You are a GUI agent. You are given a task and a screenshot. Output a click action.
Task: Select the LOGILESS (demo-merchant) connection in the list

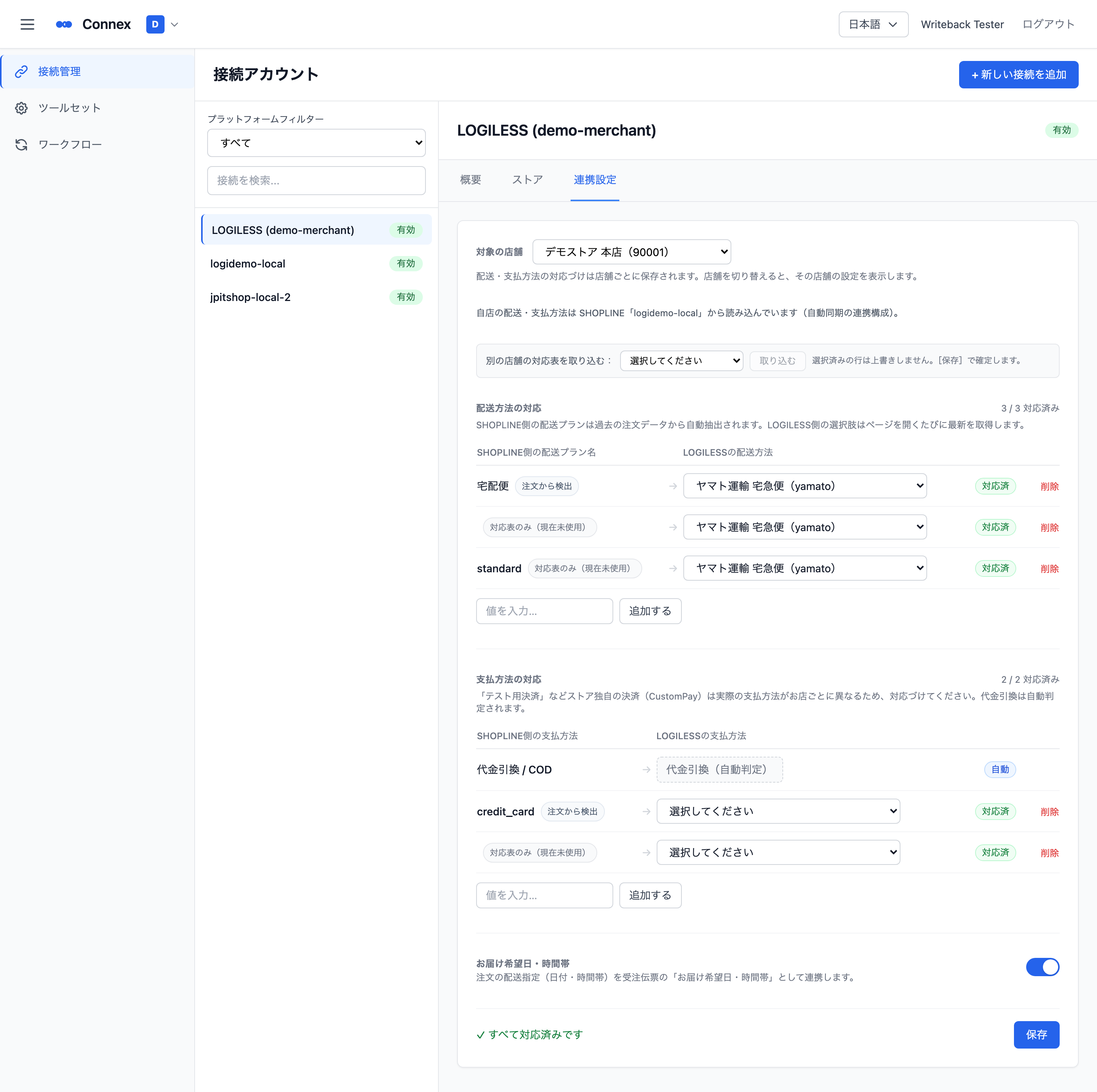[x=316, y=230]
